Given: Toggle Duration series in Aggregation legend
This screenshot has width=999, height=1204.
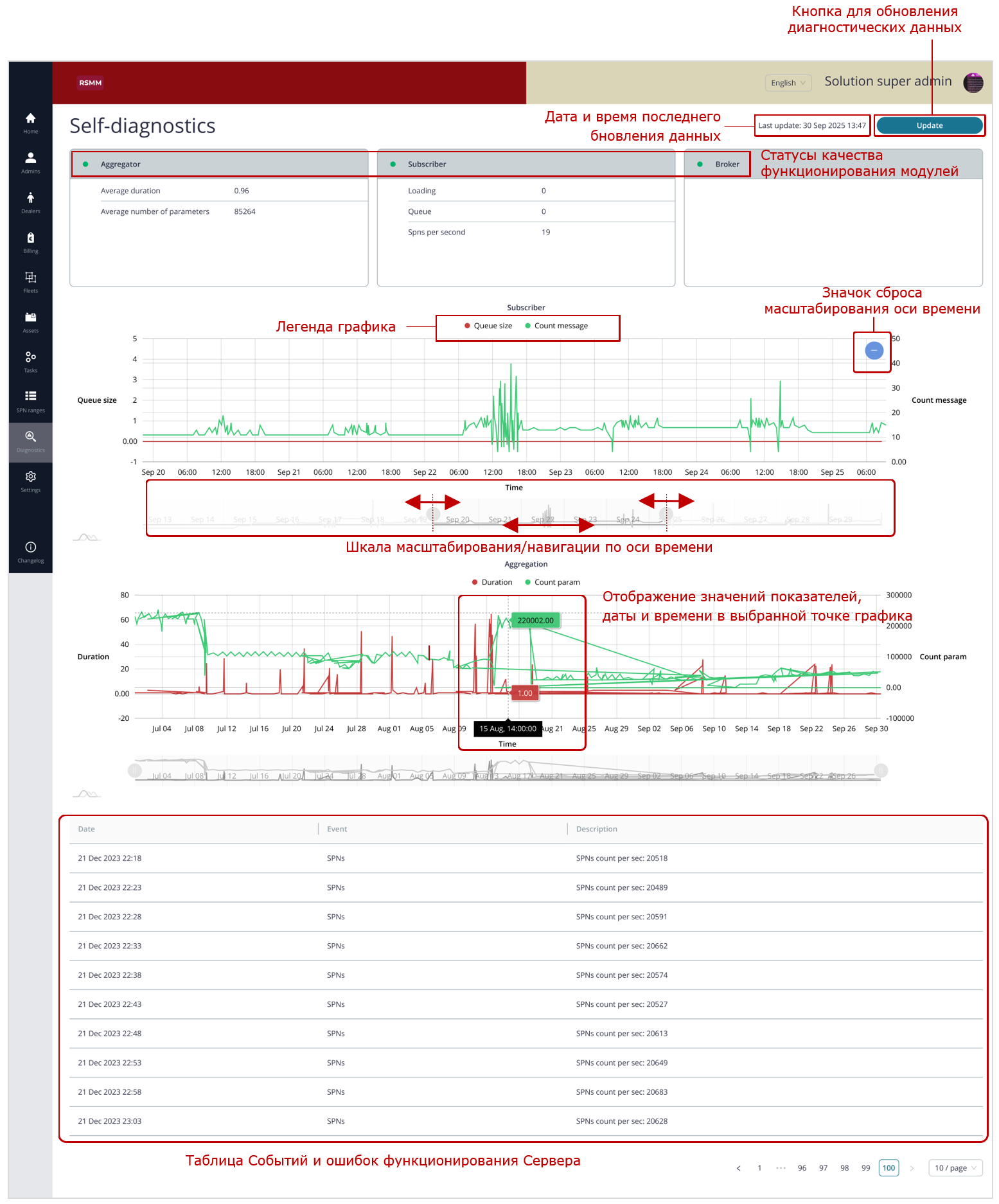Looking at the screenshot, I should [492, 582].
